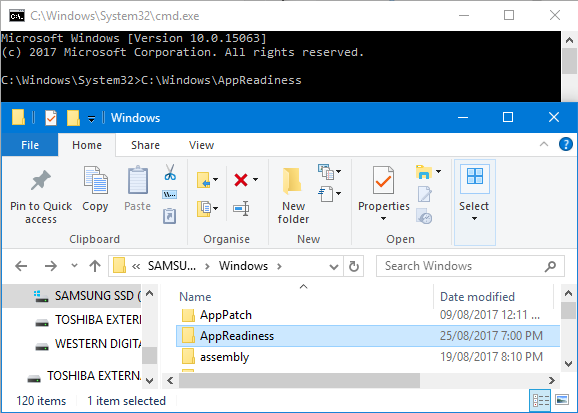
Task: Click Pin to Quick access
Action: tap(41, 197)
